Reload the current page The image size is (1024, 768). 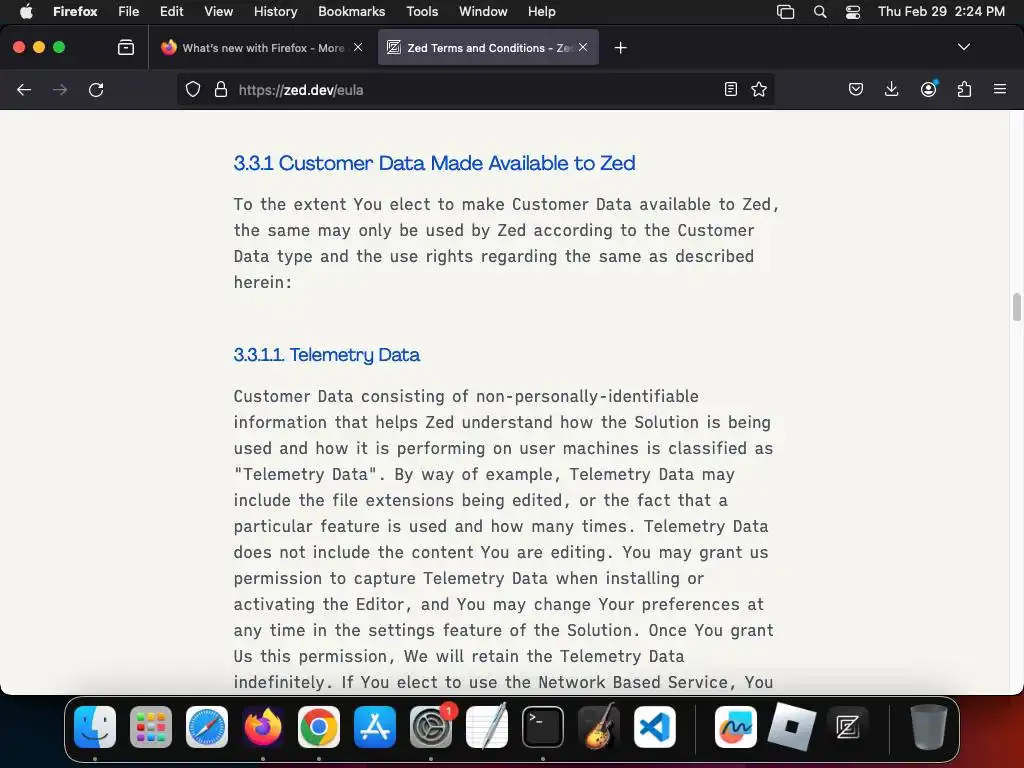[96, 89]
